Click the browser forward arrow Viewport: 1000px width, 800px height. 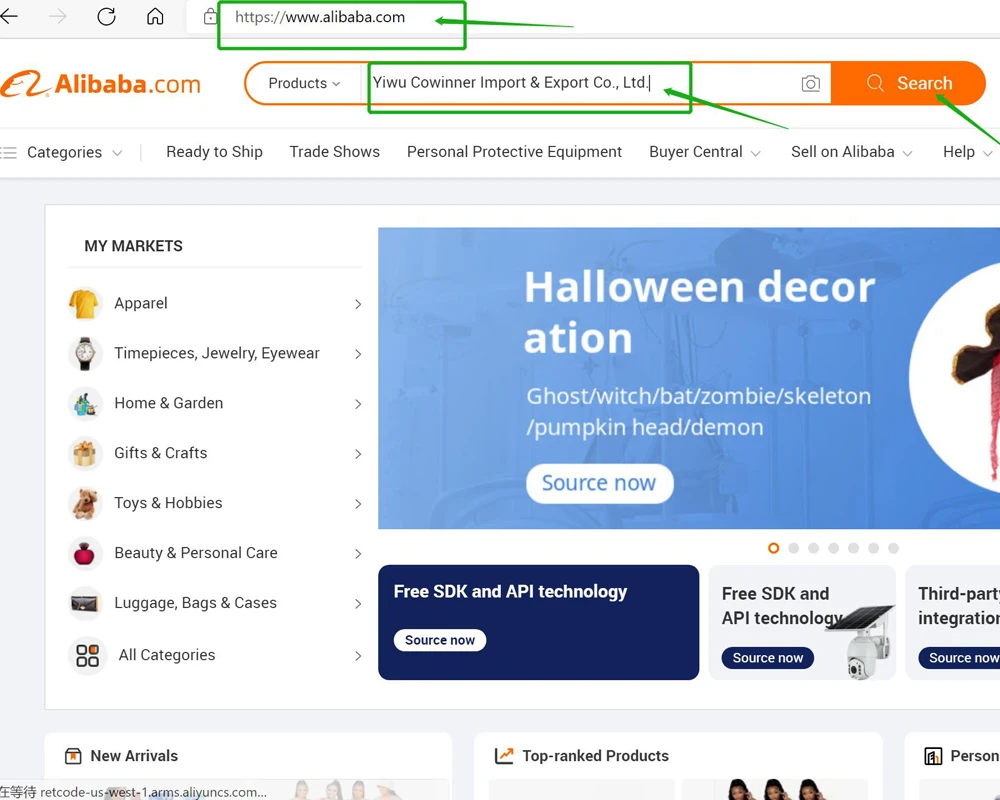point(57,16)
